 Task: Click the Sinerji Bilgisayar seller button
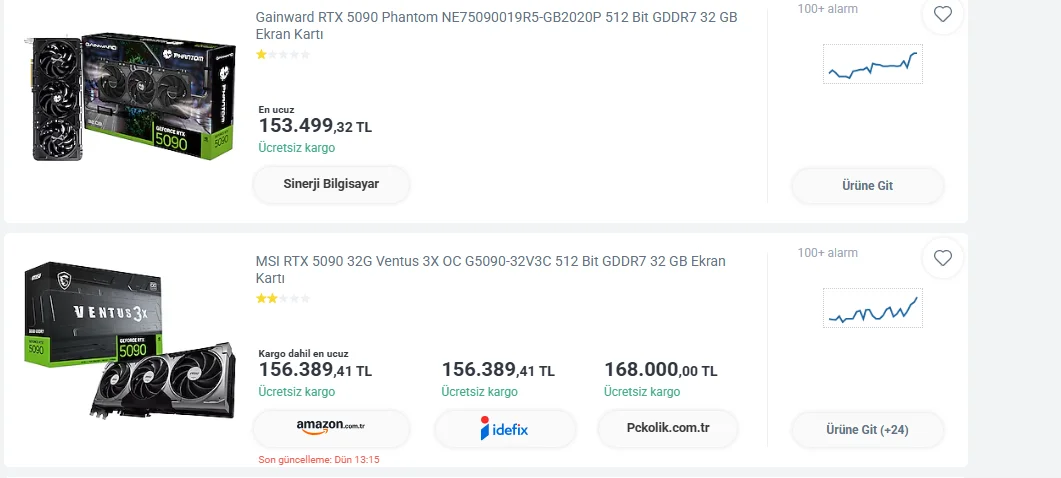pos(331,184)
